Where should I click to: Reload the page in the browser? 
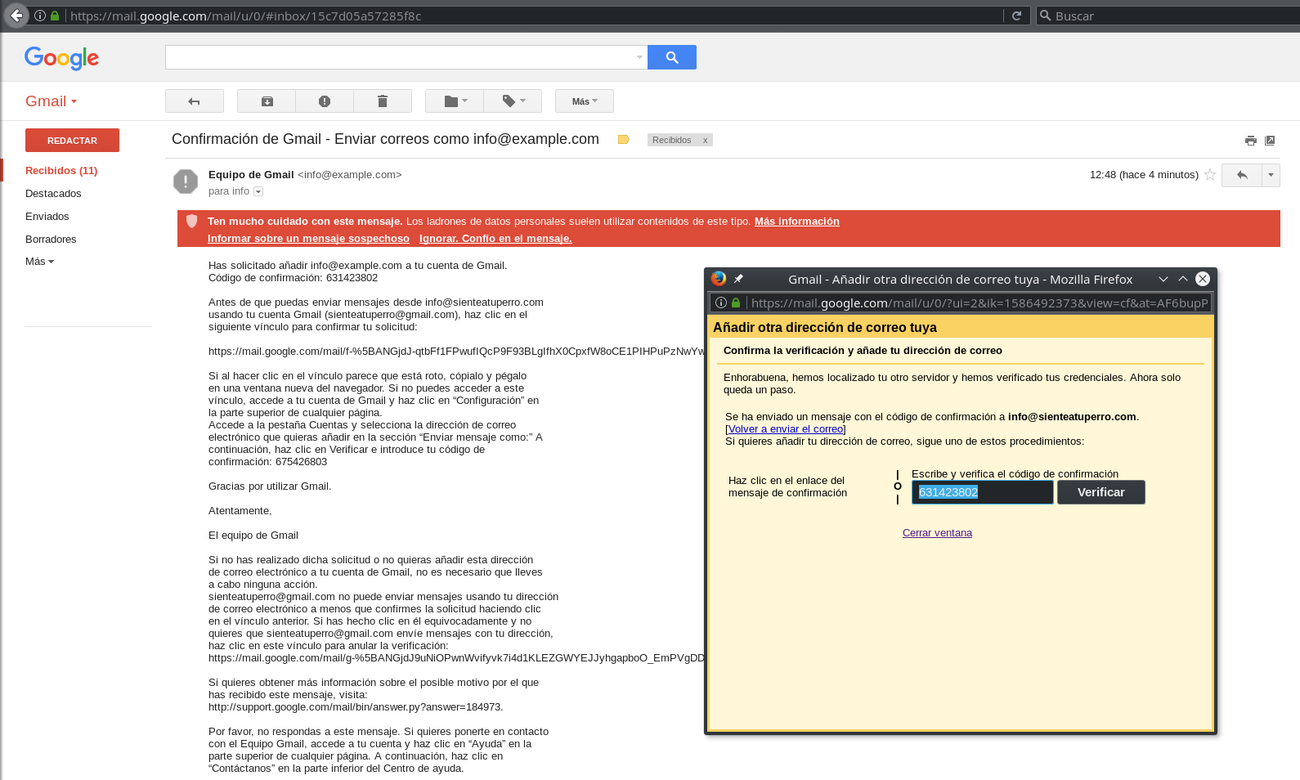(1016, 16)
